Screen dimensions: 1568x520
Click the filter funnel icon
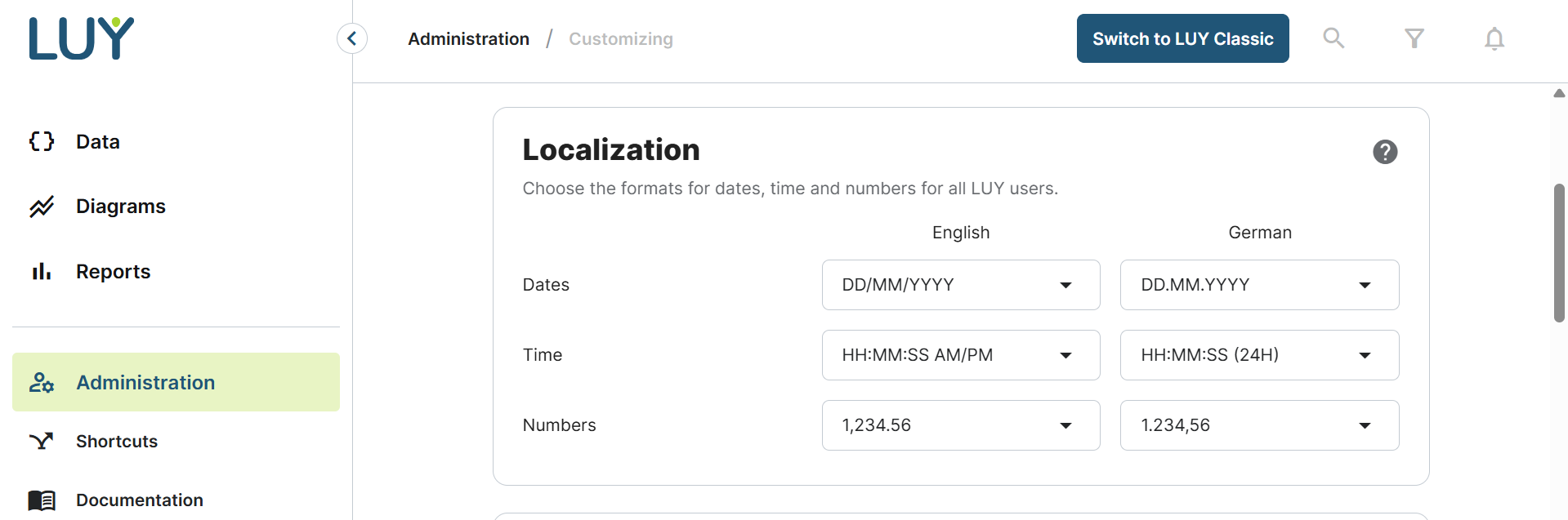[1414, 38]
